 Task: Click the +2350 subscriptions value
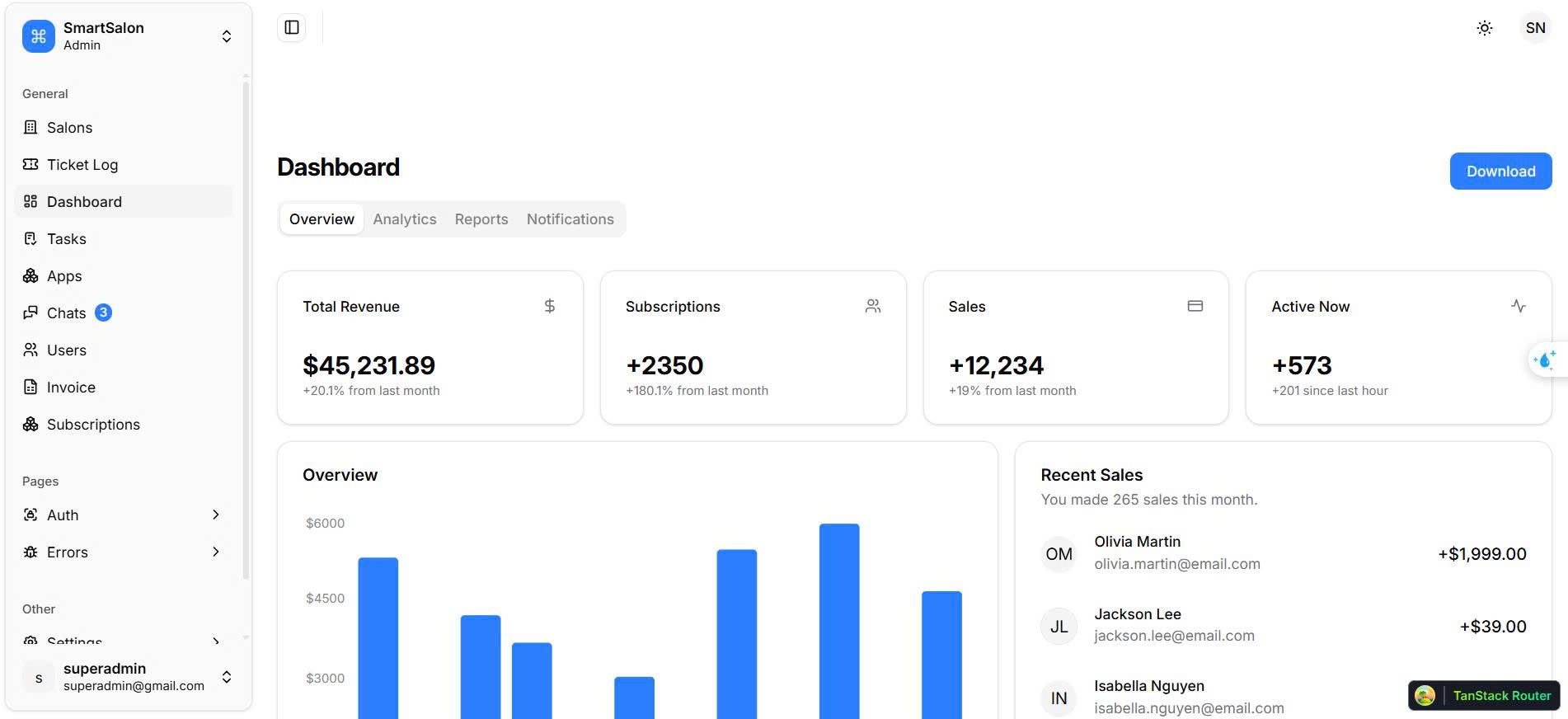pyautogui.click(x=664, y=365)
